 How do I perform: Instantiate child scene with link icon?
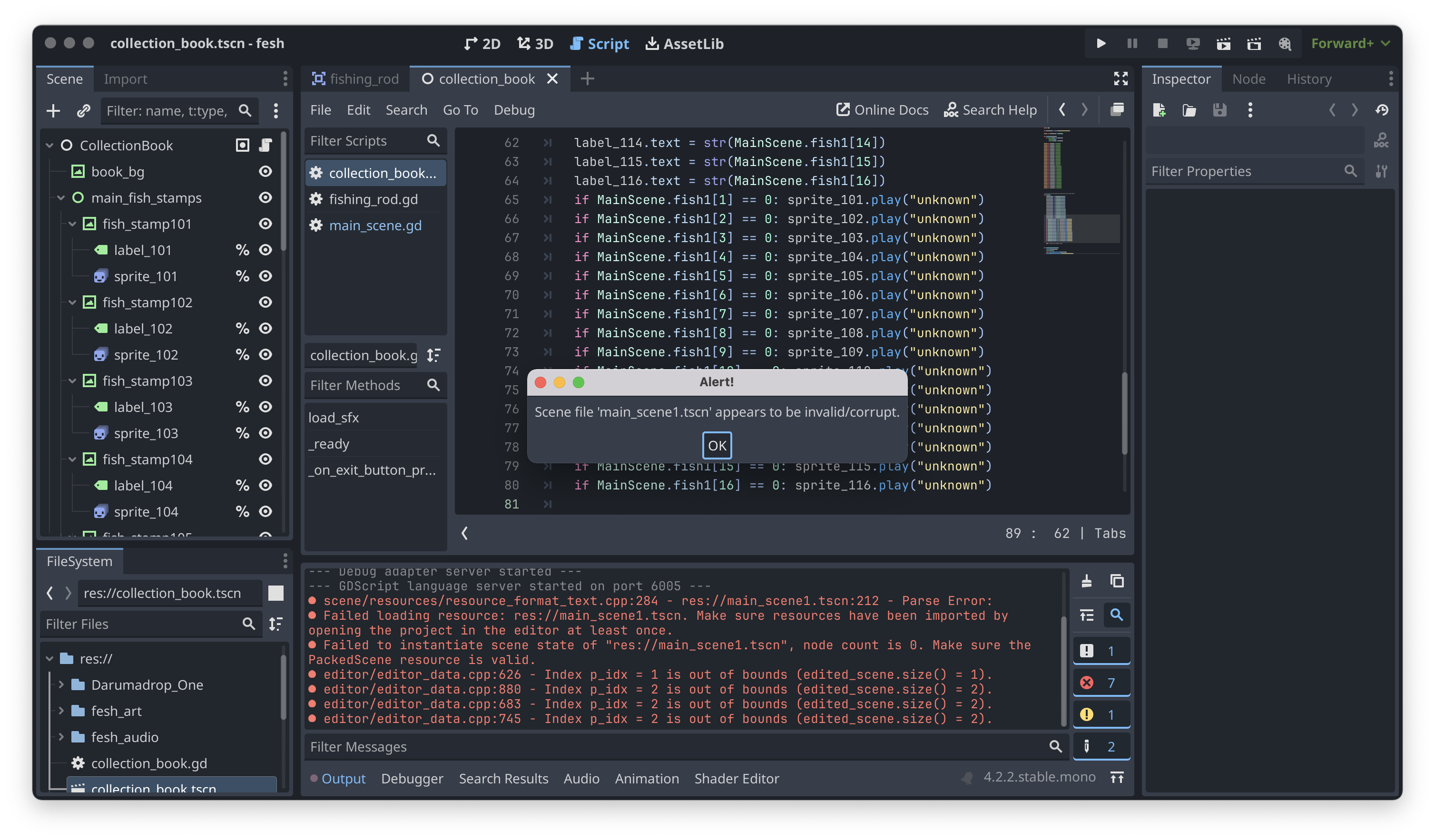pos(83,110)
